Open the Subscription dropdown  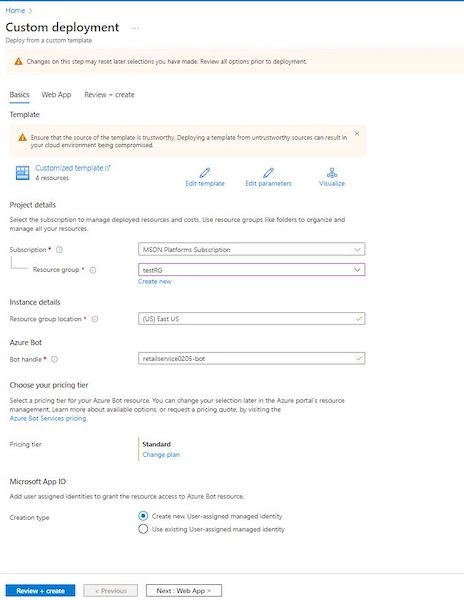[x=251, y=249]
